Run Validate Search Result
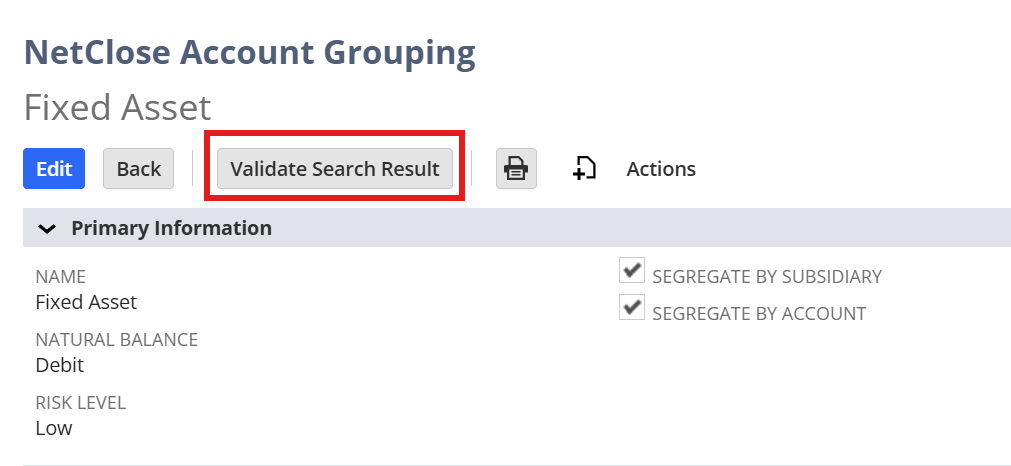Image resolution: width=1011 pixels, height=466 pixels. point(335,169)
